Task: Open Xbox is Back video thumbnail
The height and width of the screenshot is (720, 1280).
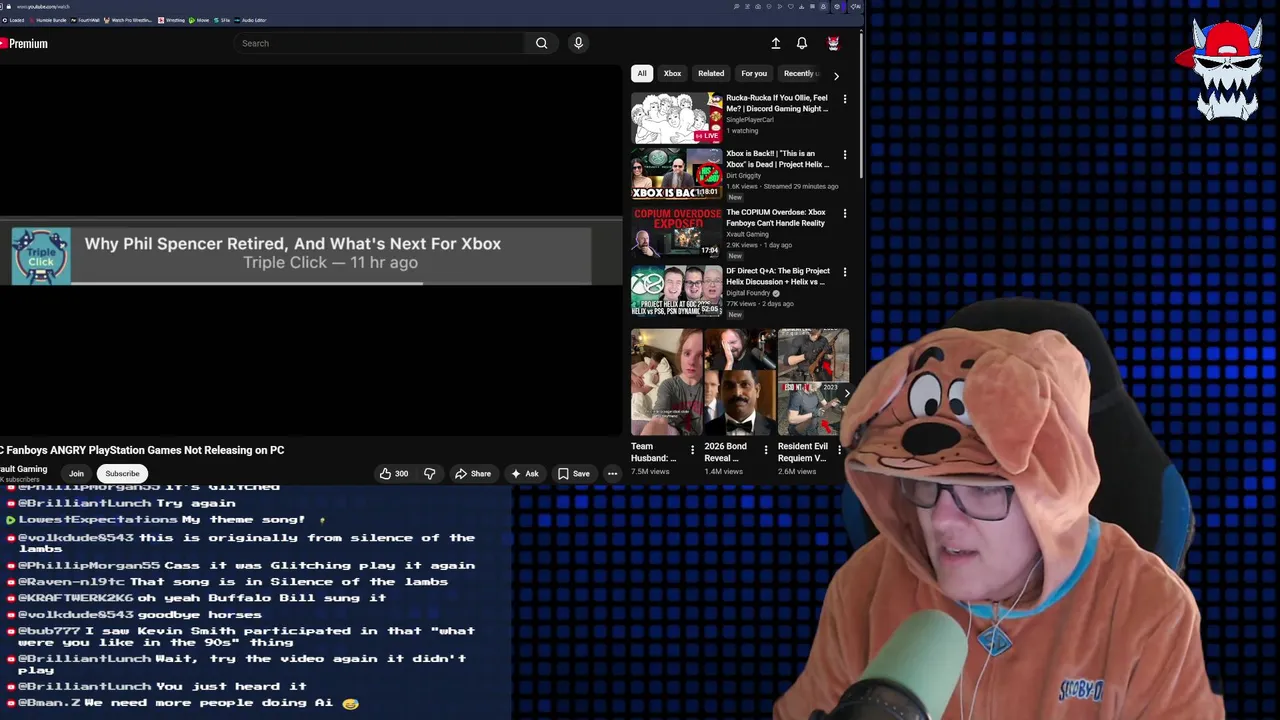Action: click(676, 174)
